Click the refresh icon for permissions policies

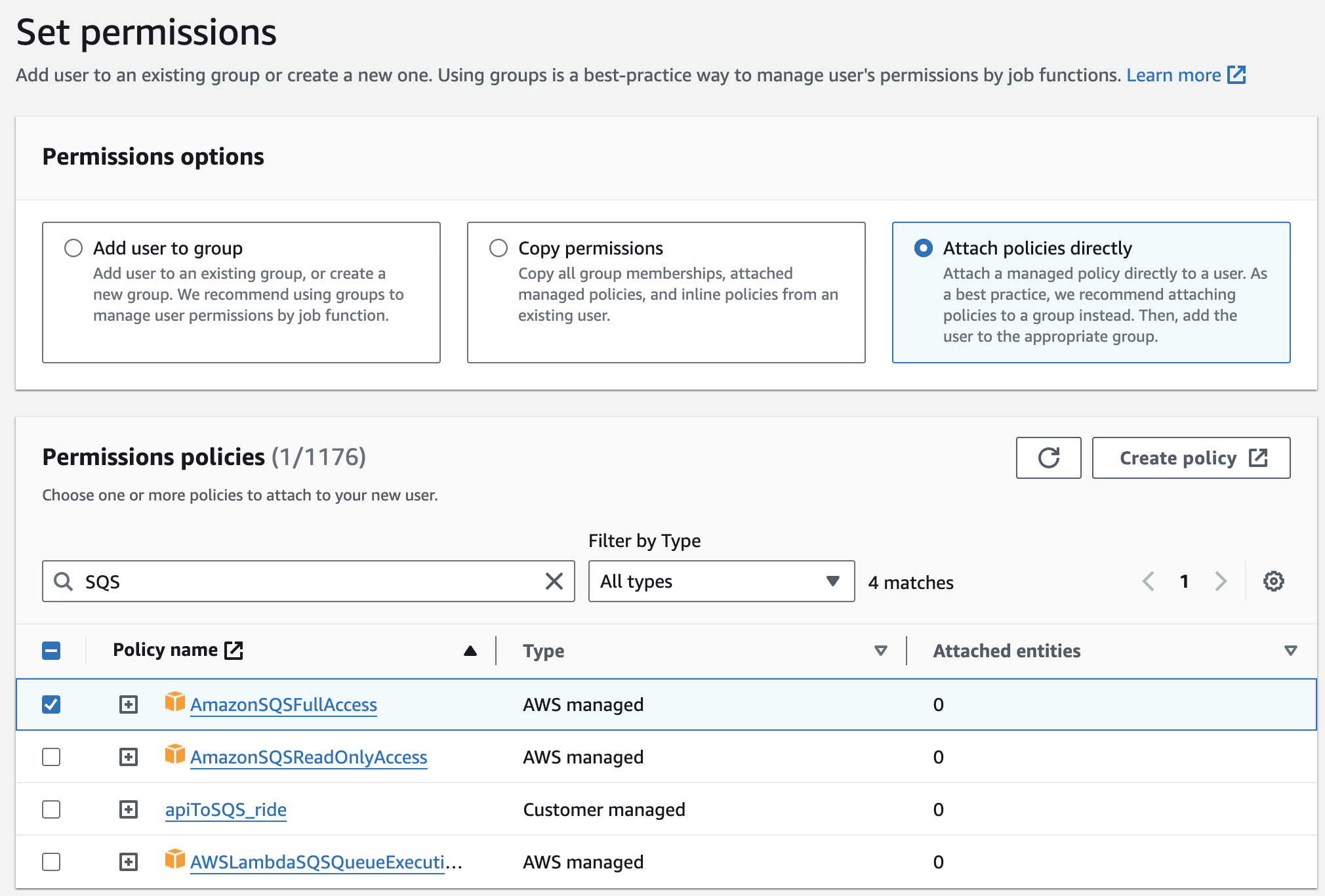click(x=1049, y=458)
